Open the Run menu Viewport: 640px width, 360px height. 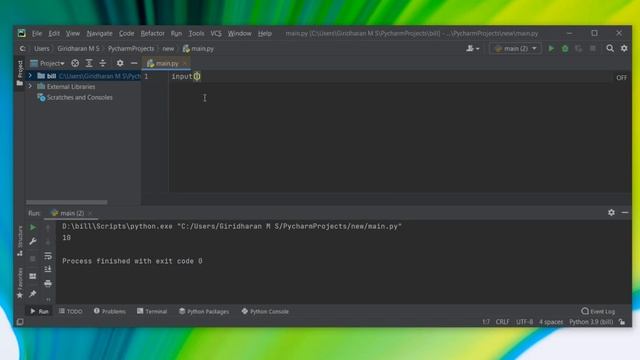[176, 33]
